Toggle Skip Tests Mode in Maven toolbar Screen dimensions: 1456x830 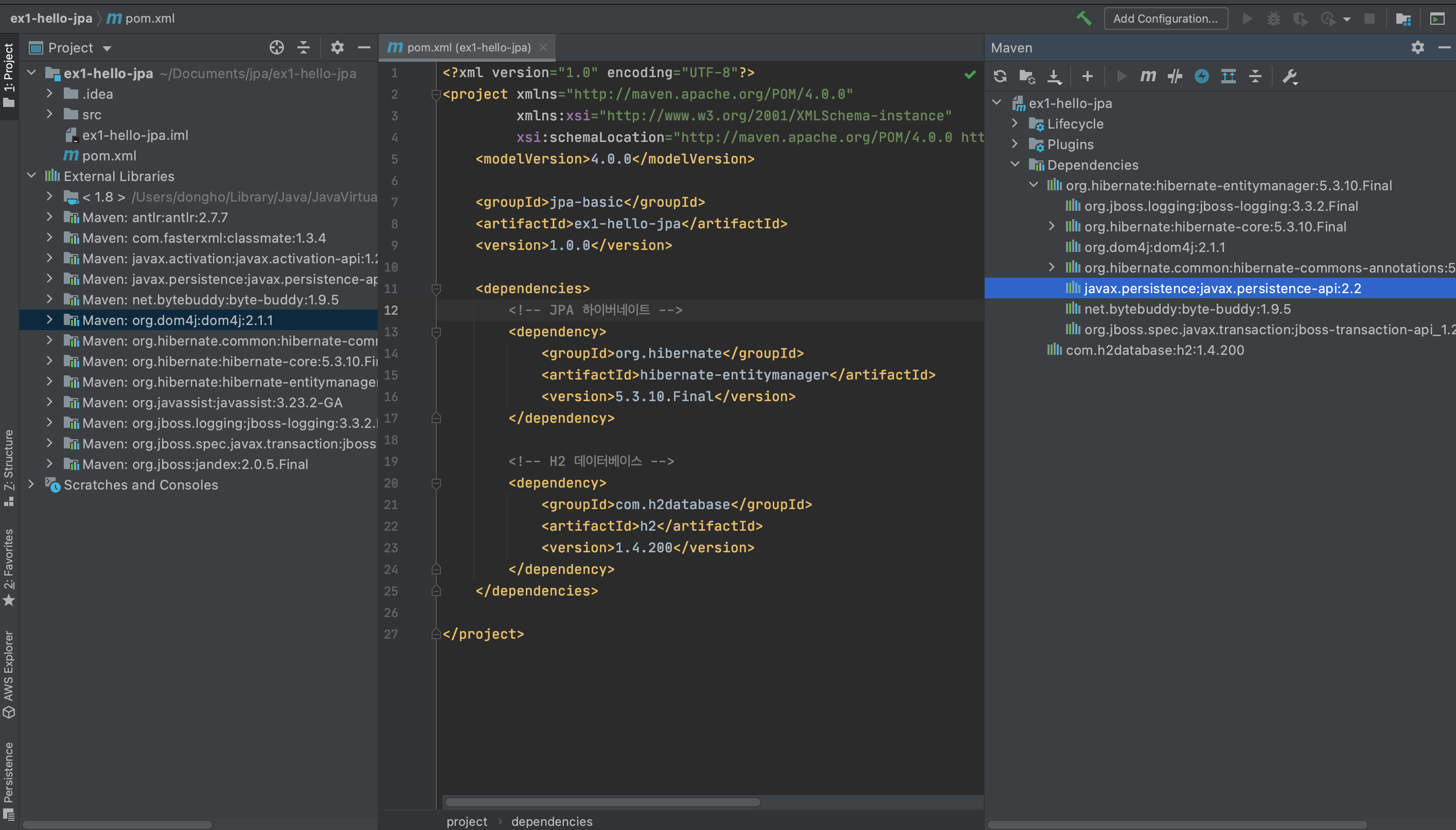pyautogui.click(x=1201, y=77)
